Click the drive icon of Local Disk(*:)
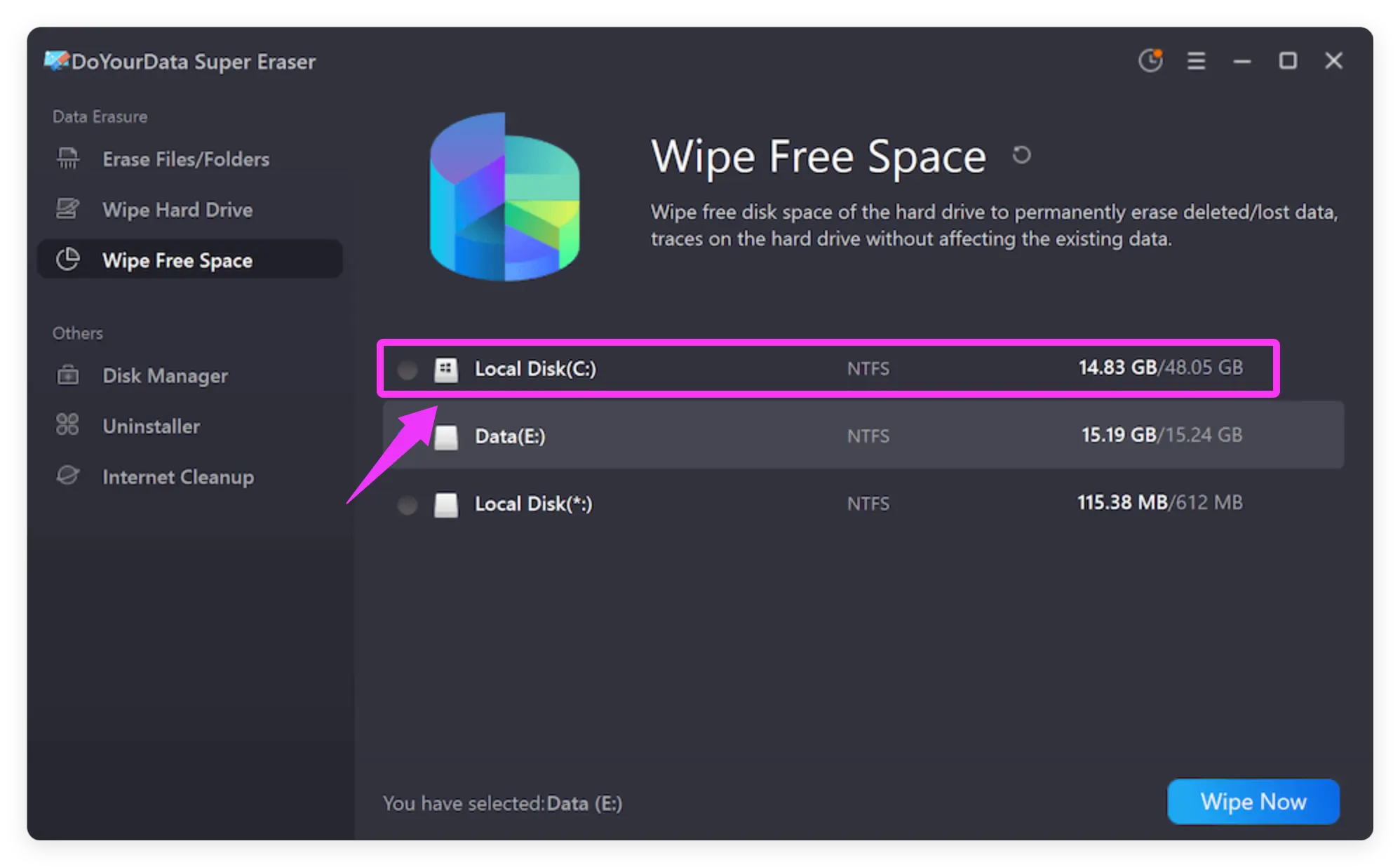The height and width of the screenshot is (867, 1400). pos(446,504)
